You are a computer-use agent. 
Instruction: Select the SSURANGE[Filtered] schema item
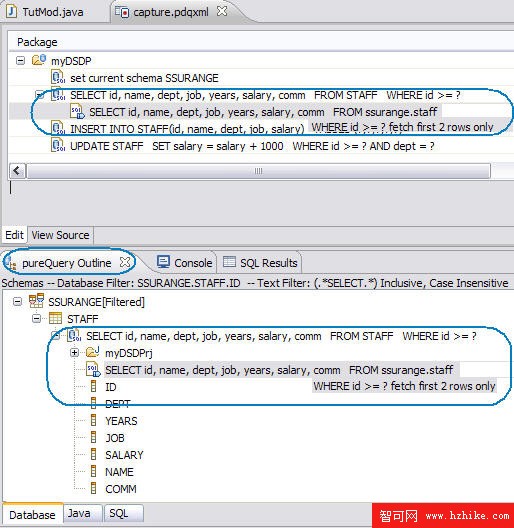tap(96, 302)
